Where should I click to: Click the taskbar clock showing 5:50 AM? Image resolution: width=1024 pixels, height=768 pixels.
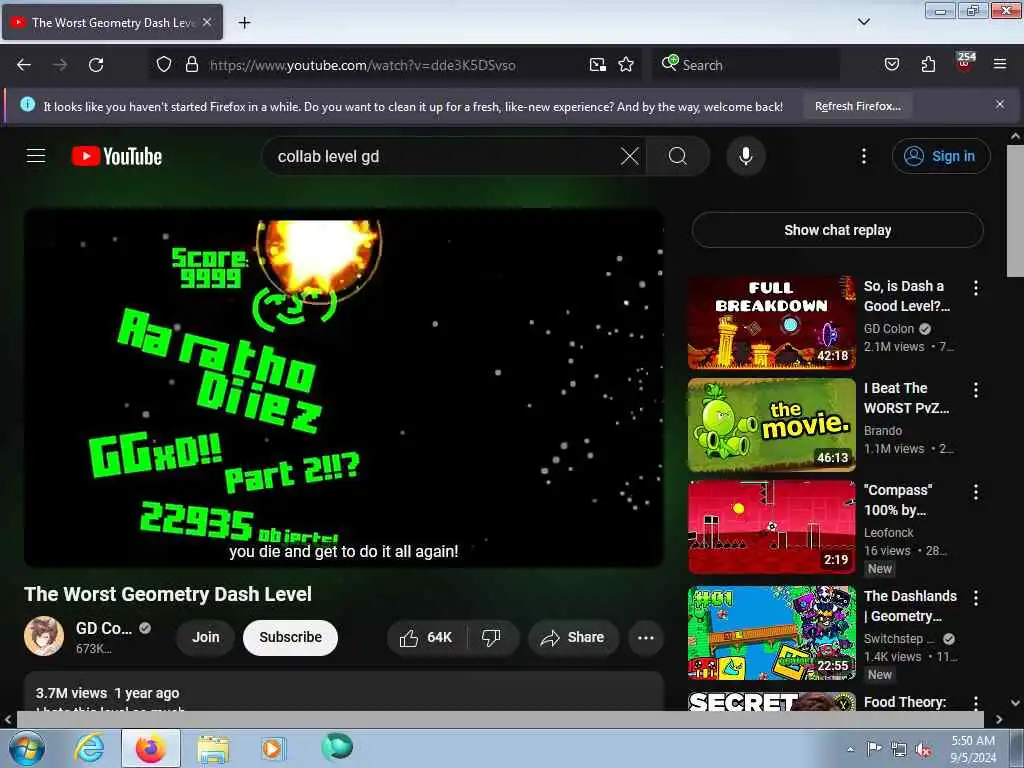(973, 749)
